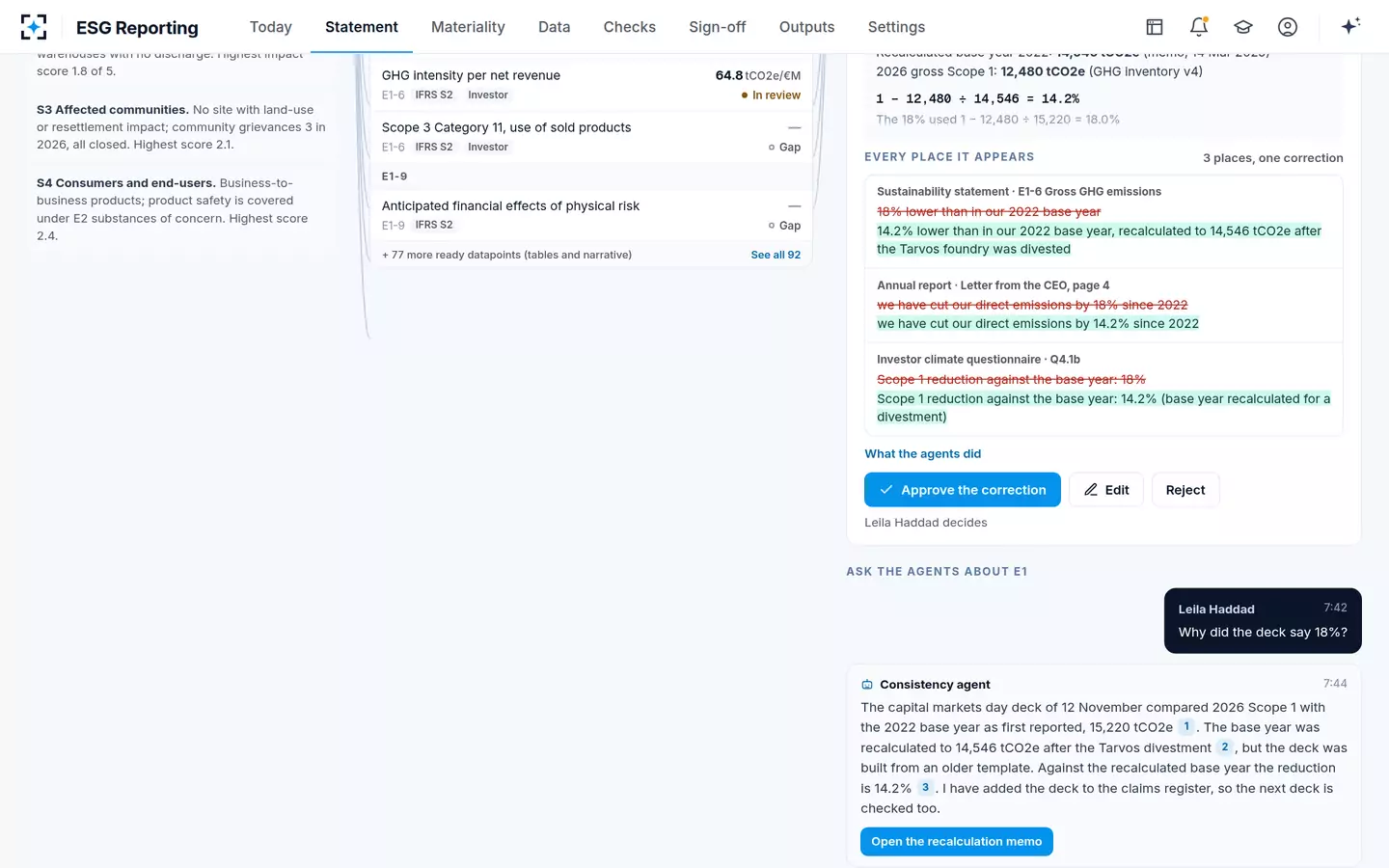Click citation marker 3 in the agent reply
Viewport: 1389px width, 868px height.
coord(925,787)
